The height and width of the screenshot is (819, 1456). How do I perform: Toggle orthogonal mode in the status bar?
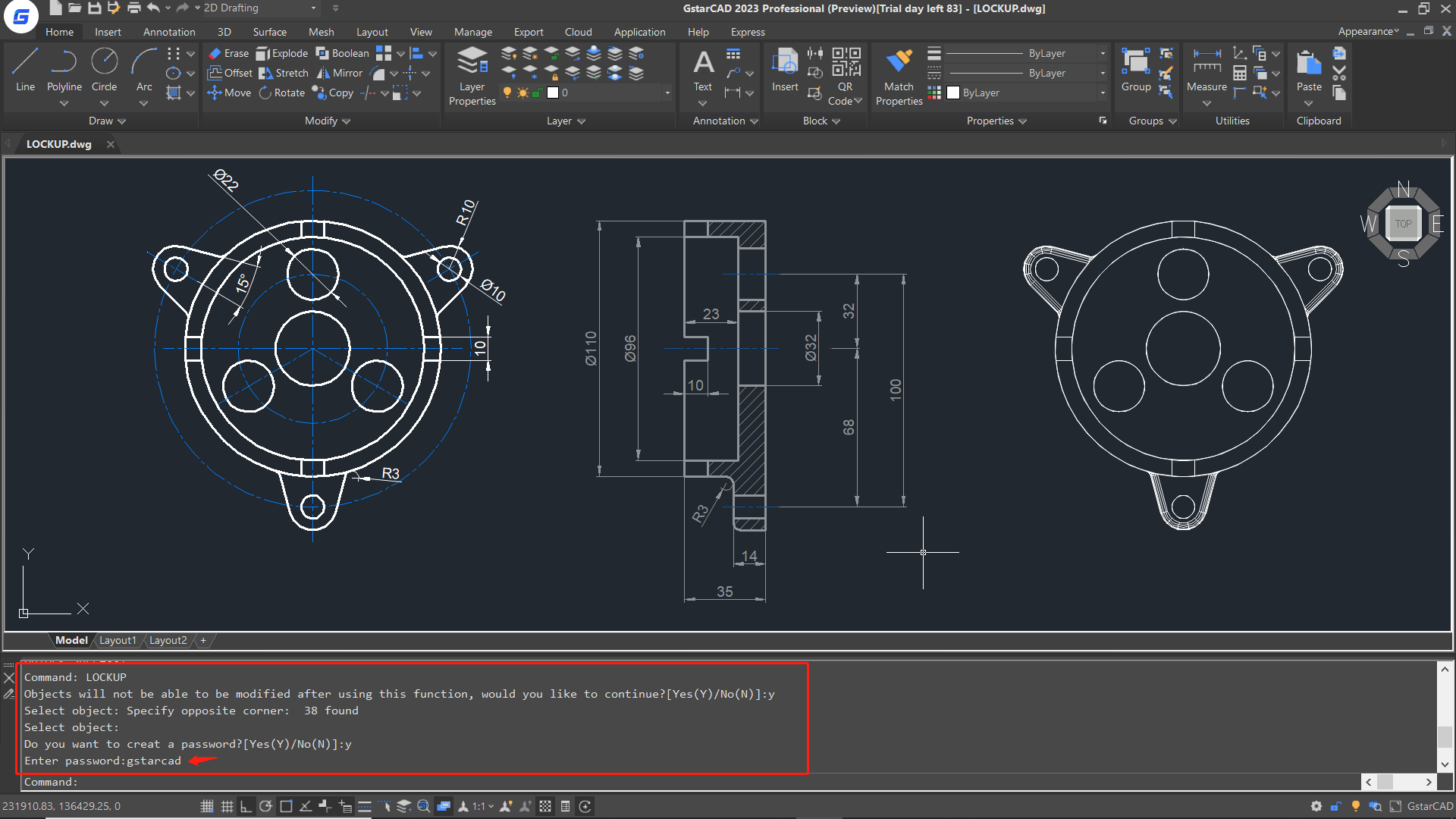point(246,806)
